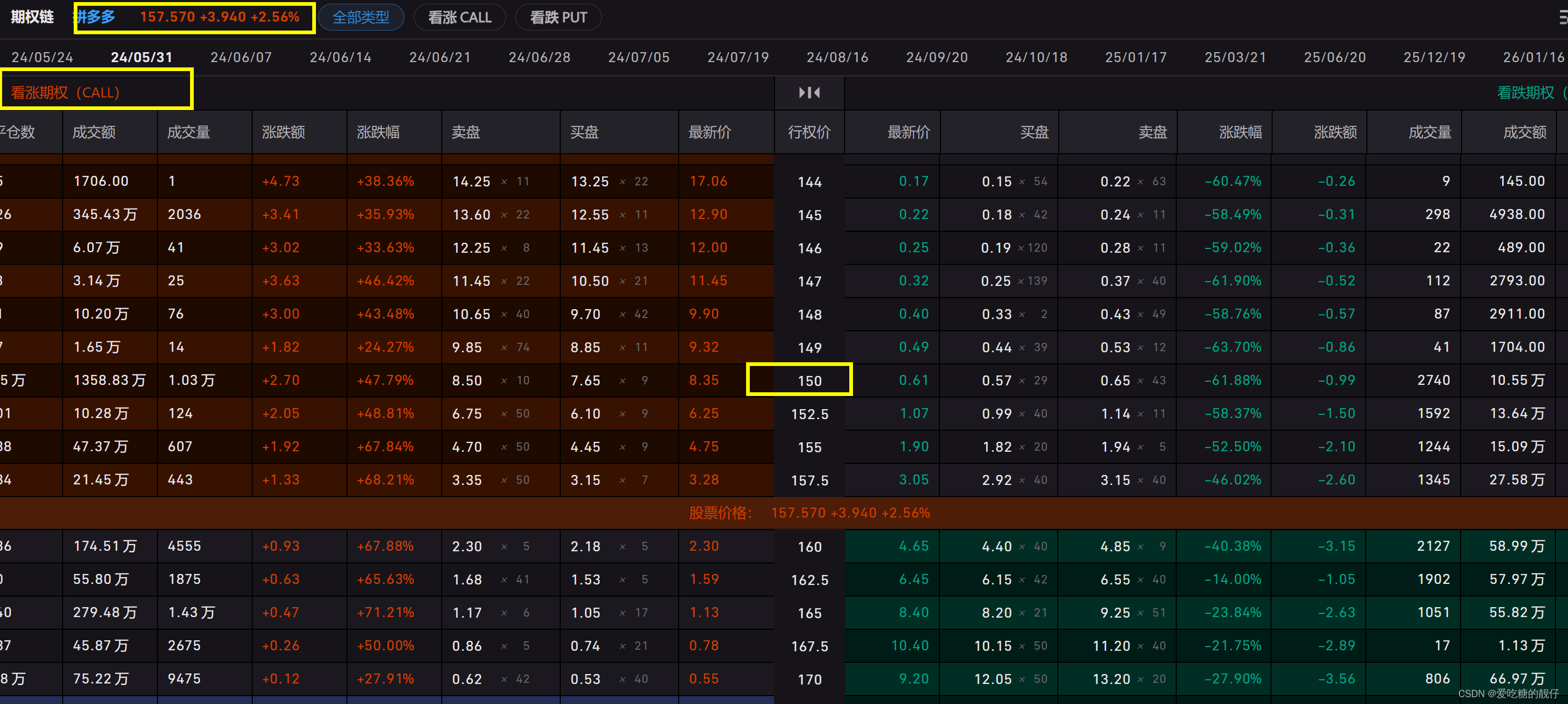Viewport: 1568px width, 704px height.
Task: Switch to expiry 24/06/21
Action: (440, 57)
